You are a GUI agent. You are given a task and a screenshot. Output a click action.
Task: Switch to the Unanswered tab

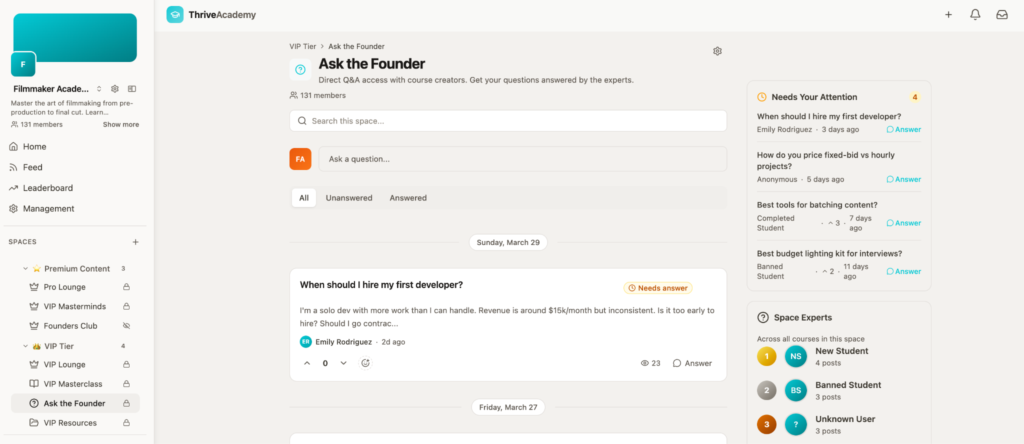pyautogui.click(x=349, y=198)
